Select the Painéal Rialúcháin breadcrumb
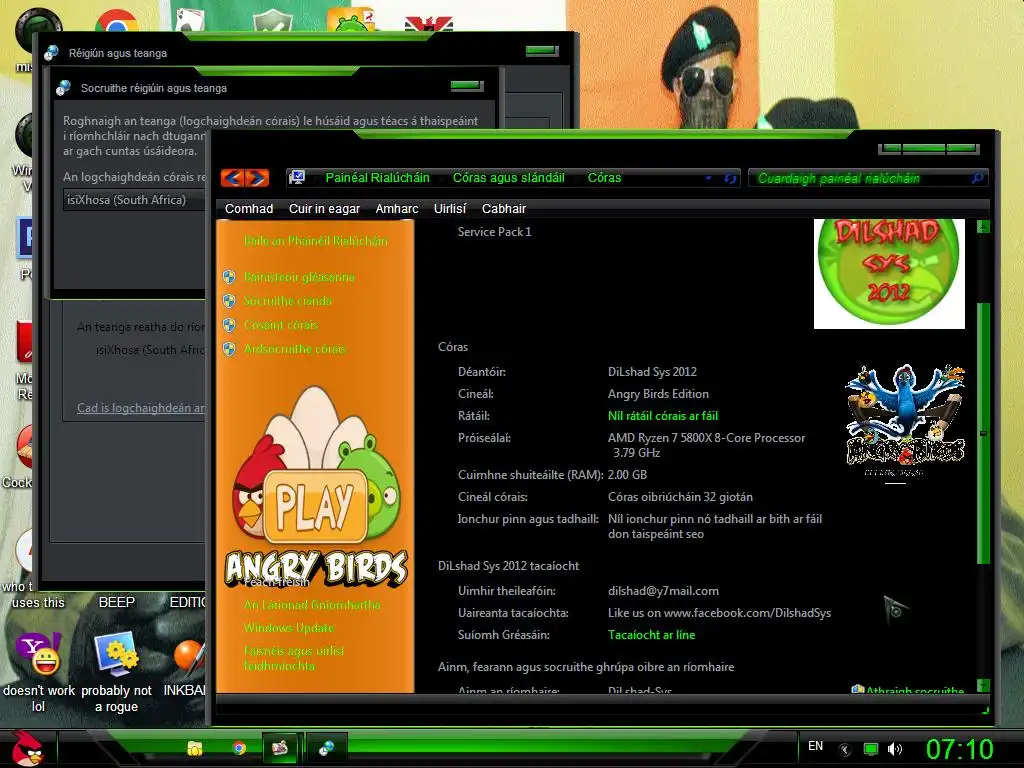 pos(377,178)
